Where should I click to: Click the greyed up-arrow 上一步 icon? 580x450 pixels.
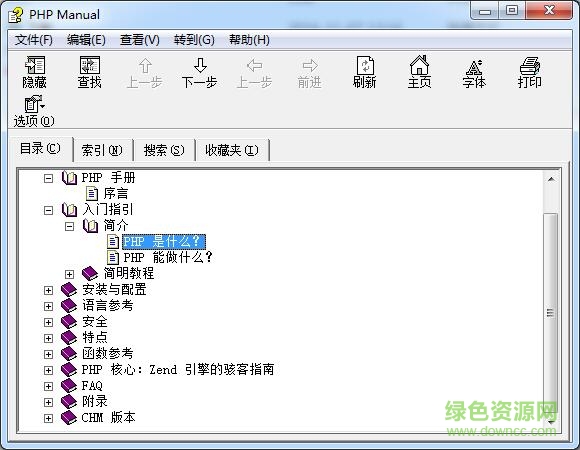coord(145,66)
